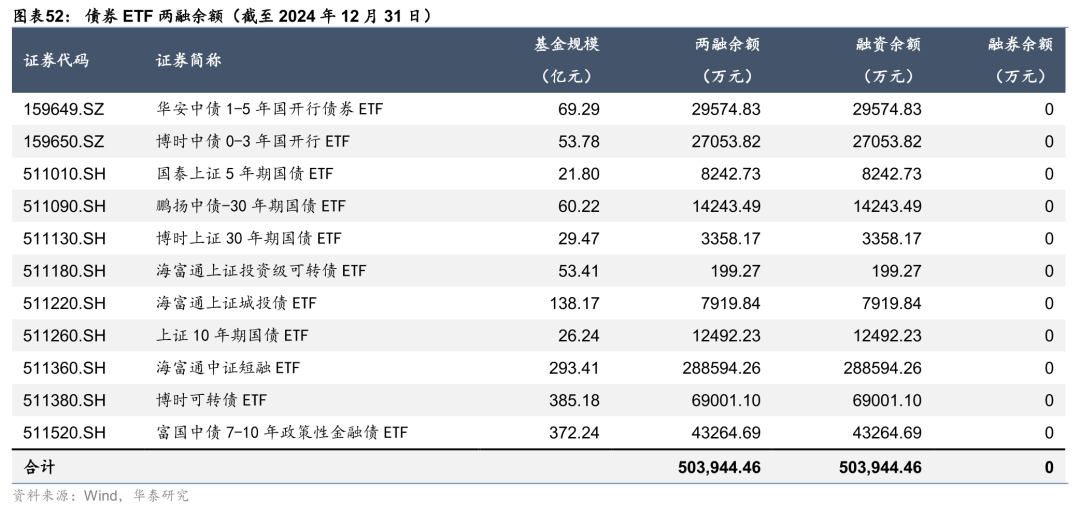Click the fund name 博时可转债 ETF

pyautogui.click(x=212, y=400)
